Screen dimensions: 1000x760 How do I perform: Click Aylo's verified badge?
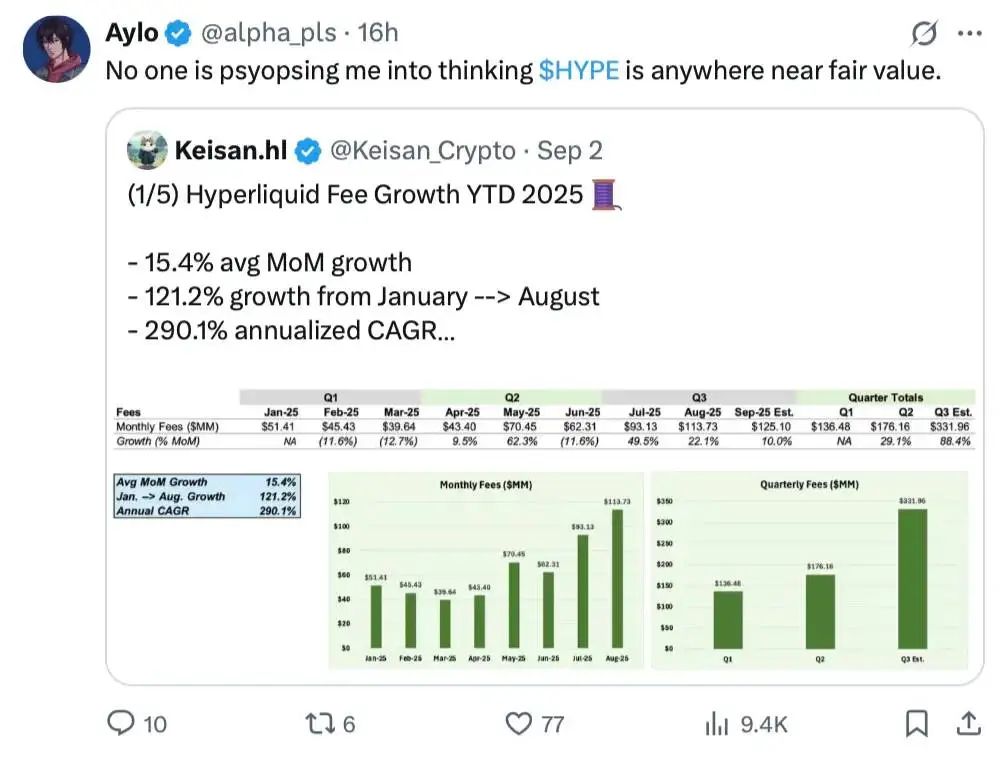175,32
